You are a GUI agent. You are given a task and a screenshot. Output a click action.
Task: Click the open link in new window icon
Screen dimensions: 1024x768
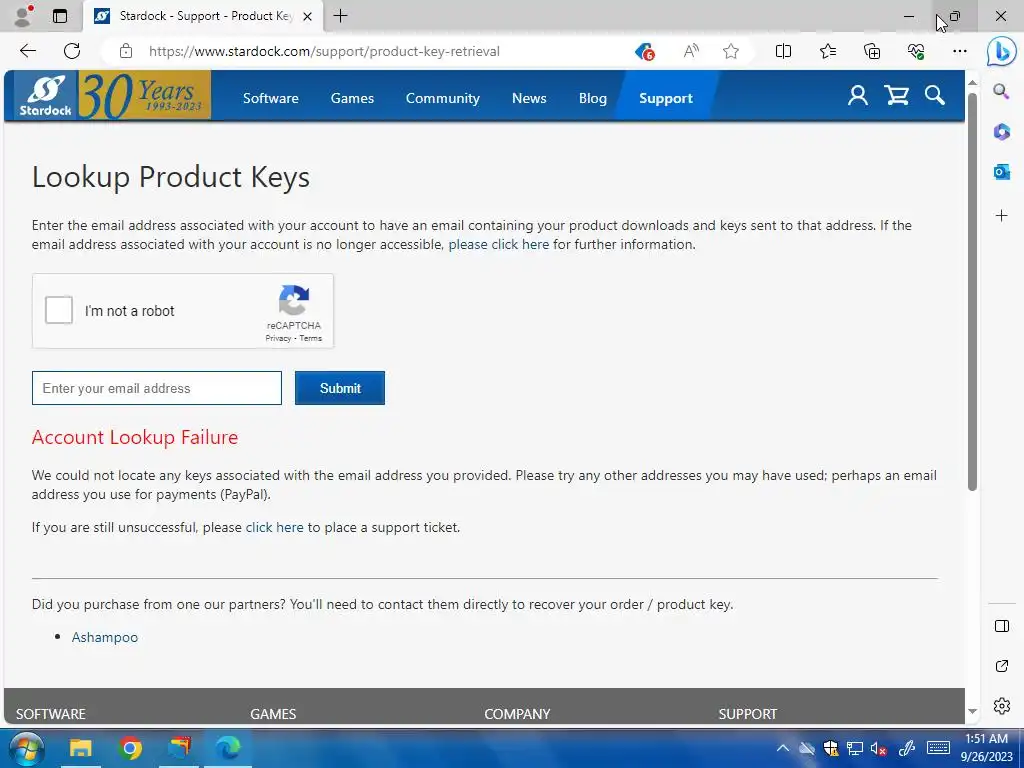pyautogui.click(x=1001, y=666)
